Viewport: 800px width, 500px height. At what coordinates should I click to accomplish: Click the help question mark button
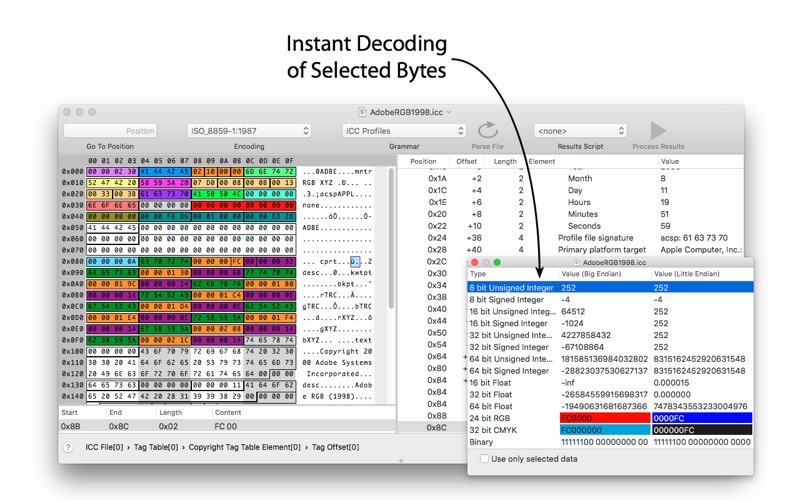click(68, 447)
